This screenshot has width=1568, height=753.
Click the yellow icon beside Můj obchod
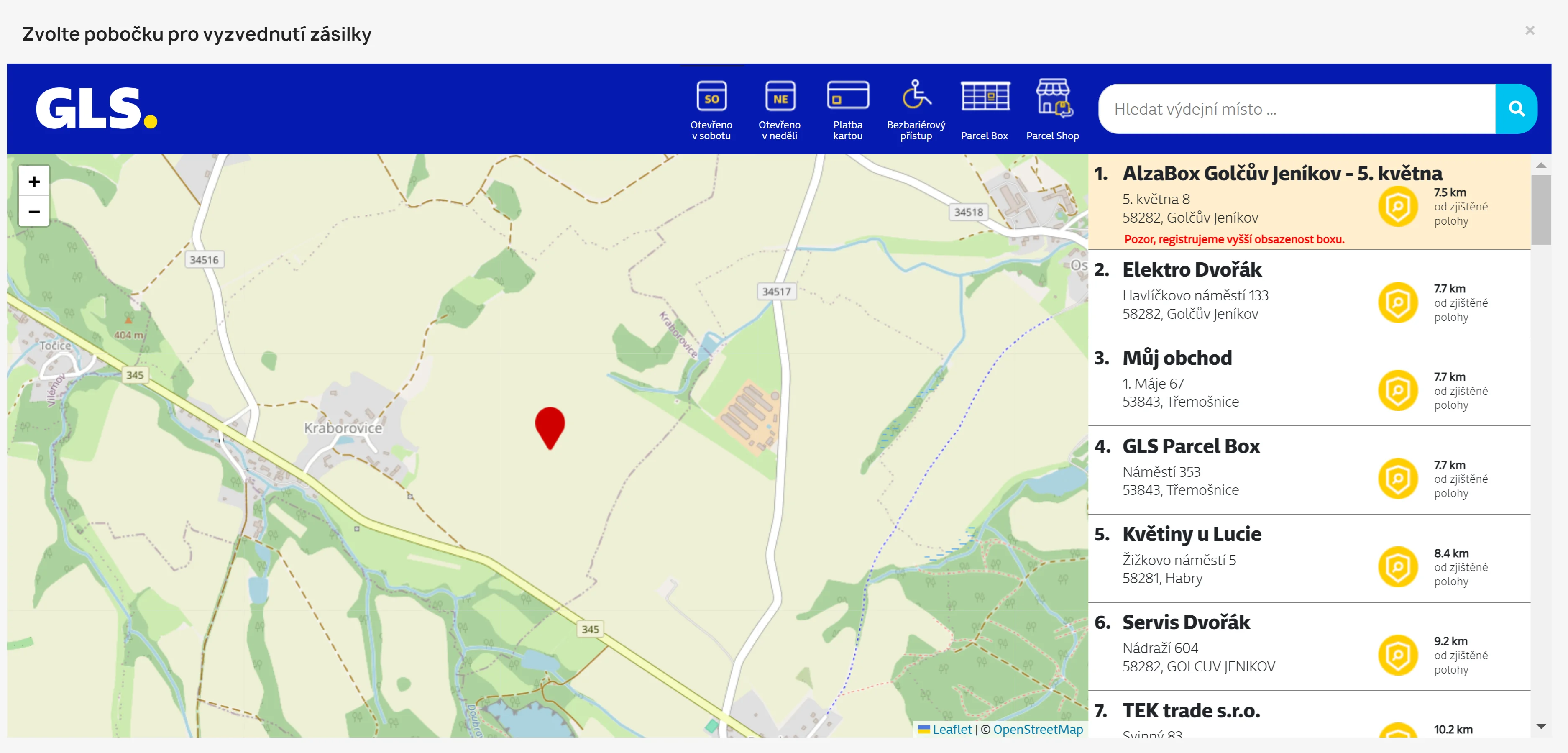coord(1398,389)
